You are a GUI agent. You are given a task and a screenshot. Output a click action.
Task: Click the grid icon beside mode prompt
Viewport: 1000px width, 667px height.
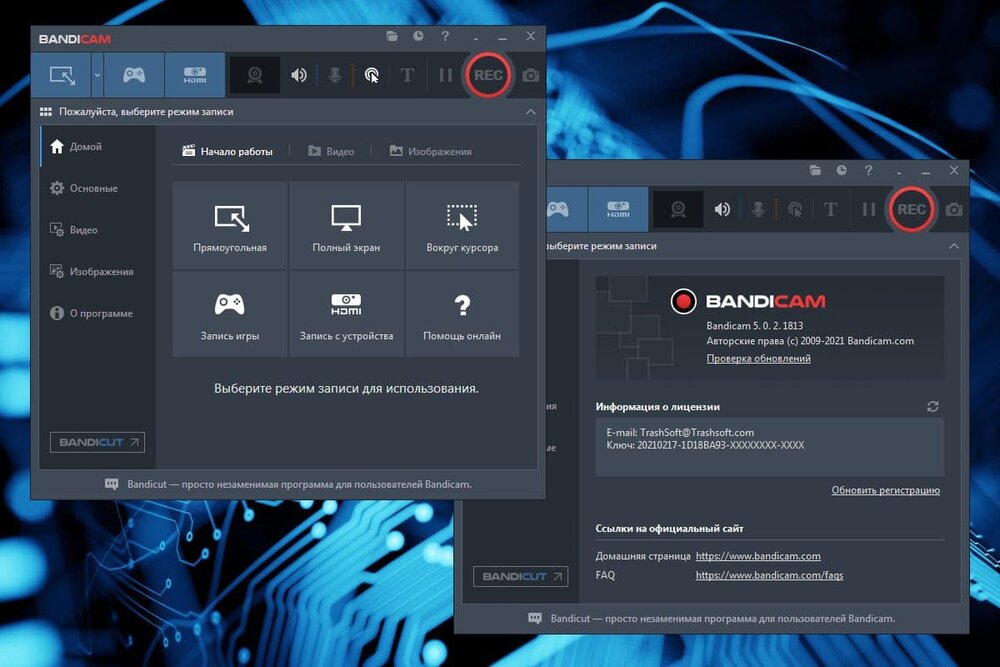click(x=46, y=112)
